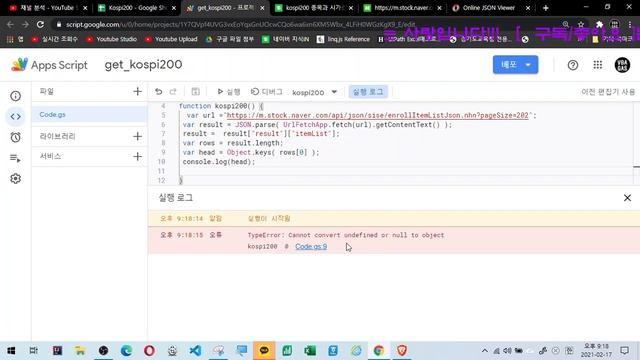Screen dimensions: 640x360
Task: Close the execution log panel
Action: coord(627,198)
